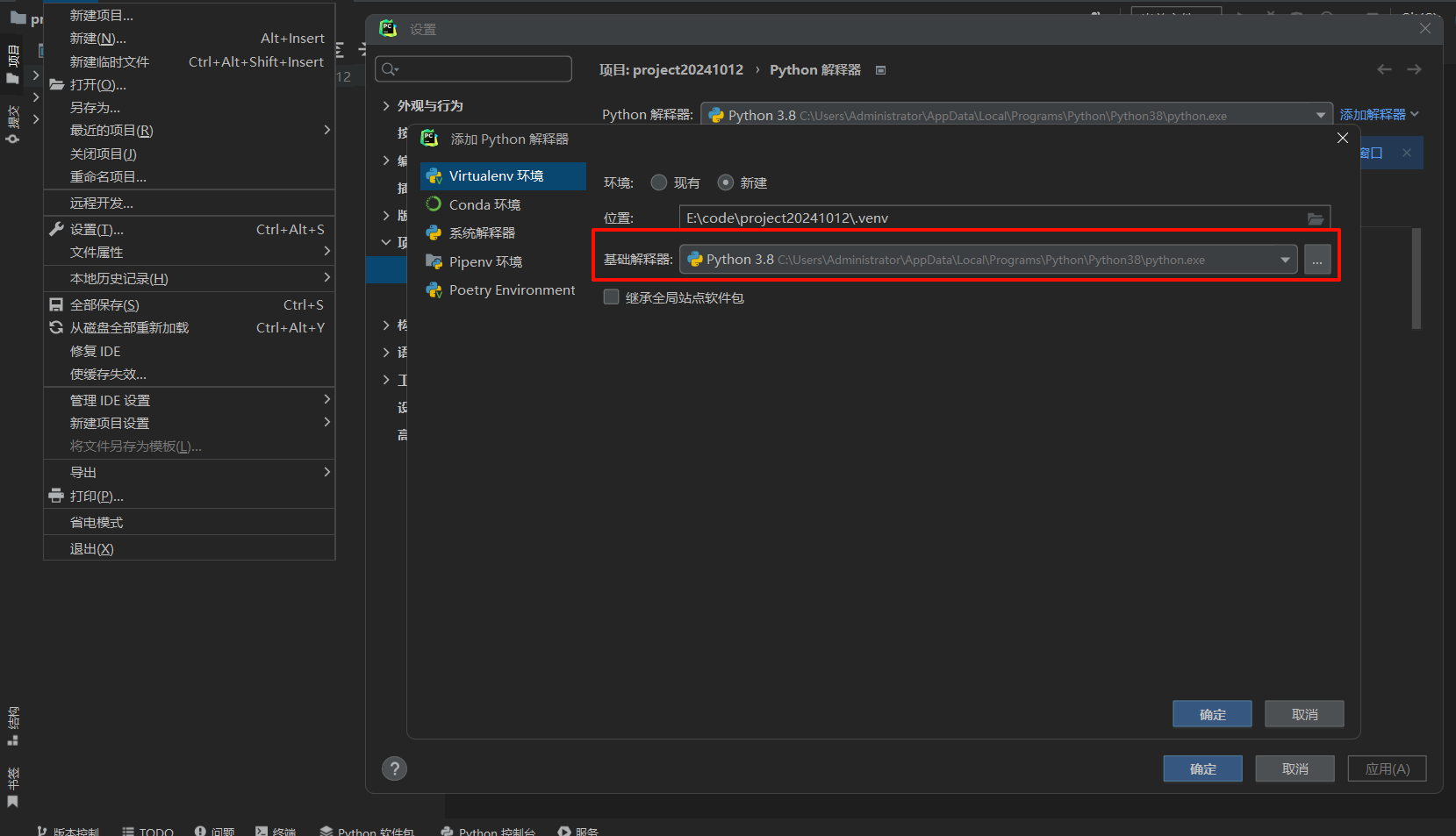The width and height of the screenshot is (1456, 836).
Task: Click New Scratch File menu entry
Action: click(x=190, y=62)
